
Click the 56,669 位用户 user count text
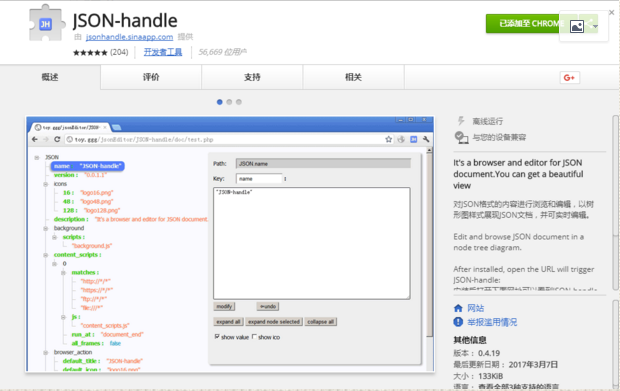pos(223,52)
